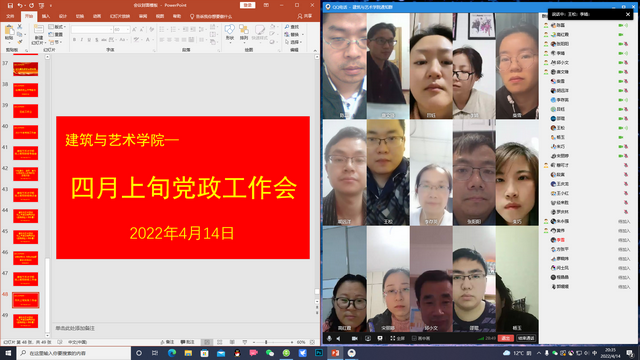640x360 pixels.
Task: Click the Arrange icon in drawing group
Action: [244, 32]
